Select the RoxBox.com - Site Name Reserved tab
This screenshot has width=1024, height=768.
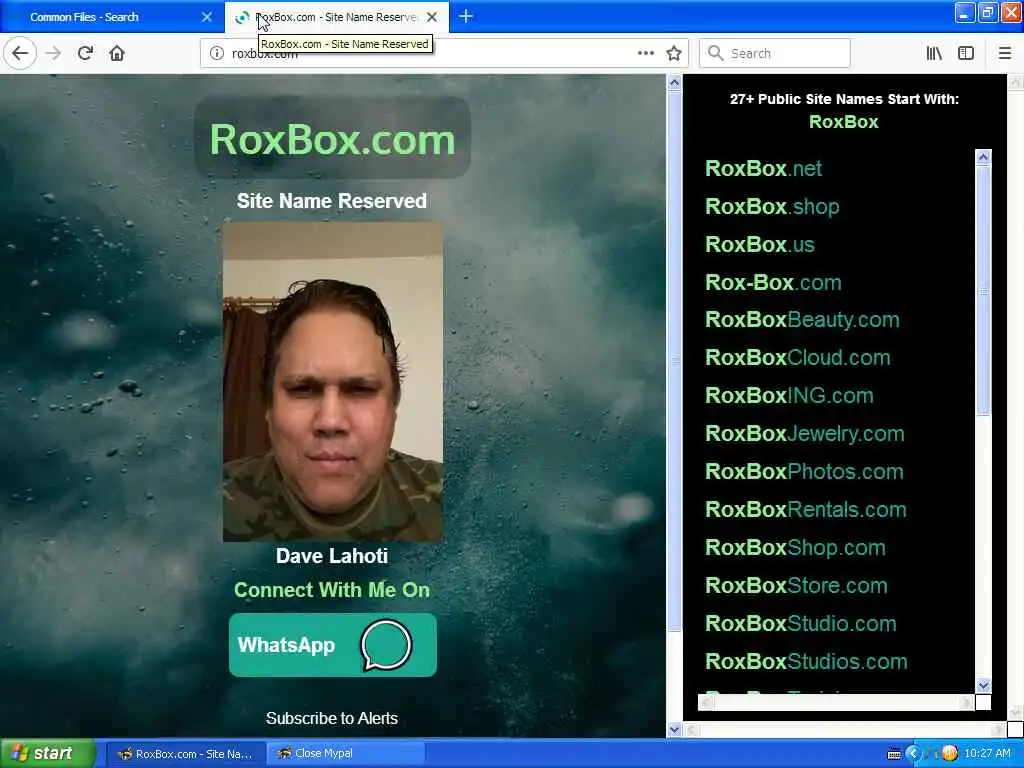[336, 17]
